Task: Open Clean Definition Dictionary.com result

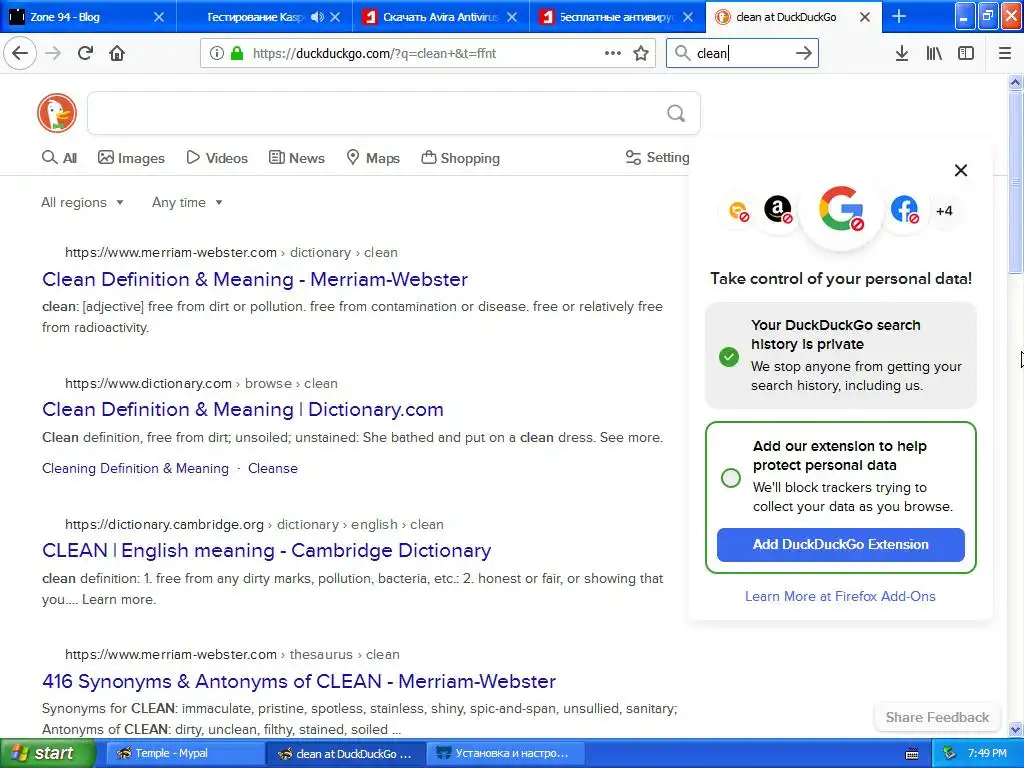Action: tap(242, 409)
